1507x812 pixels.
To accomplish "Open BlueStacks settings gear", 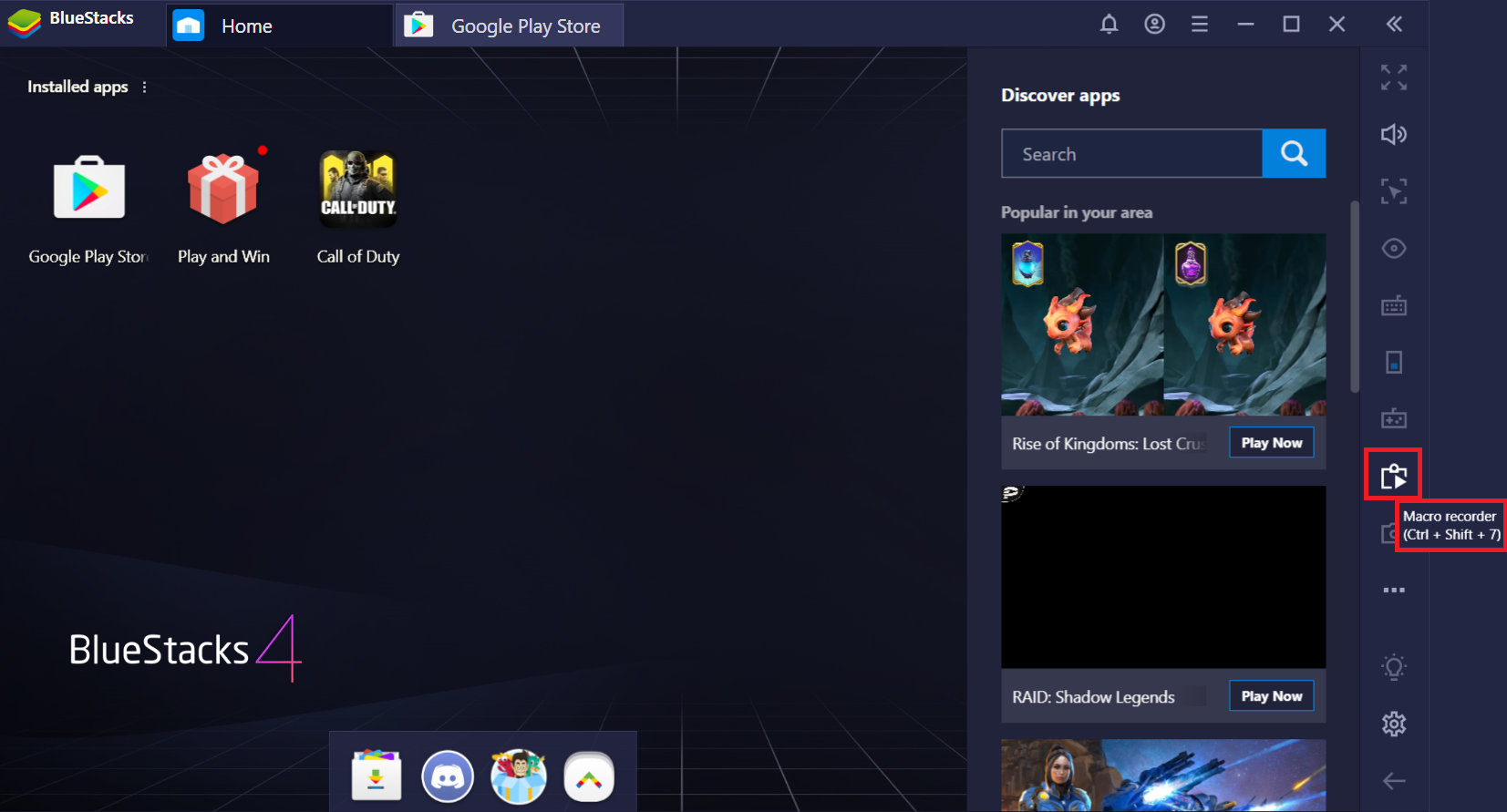I will (1394, 725).
